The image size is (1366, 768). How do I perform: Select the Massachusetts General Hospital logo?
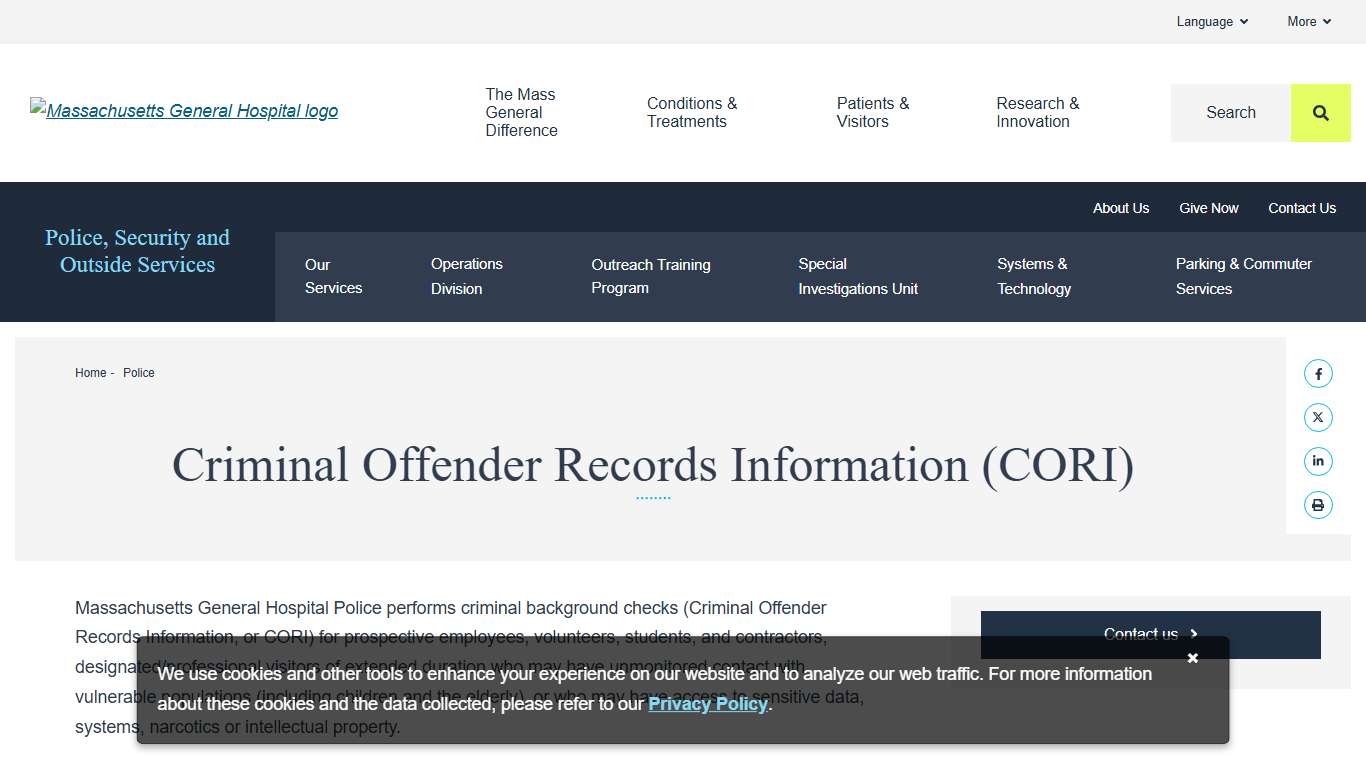coord(183,110)
